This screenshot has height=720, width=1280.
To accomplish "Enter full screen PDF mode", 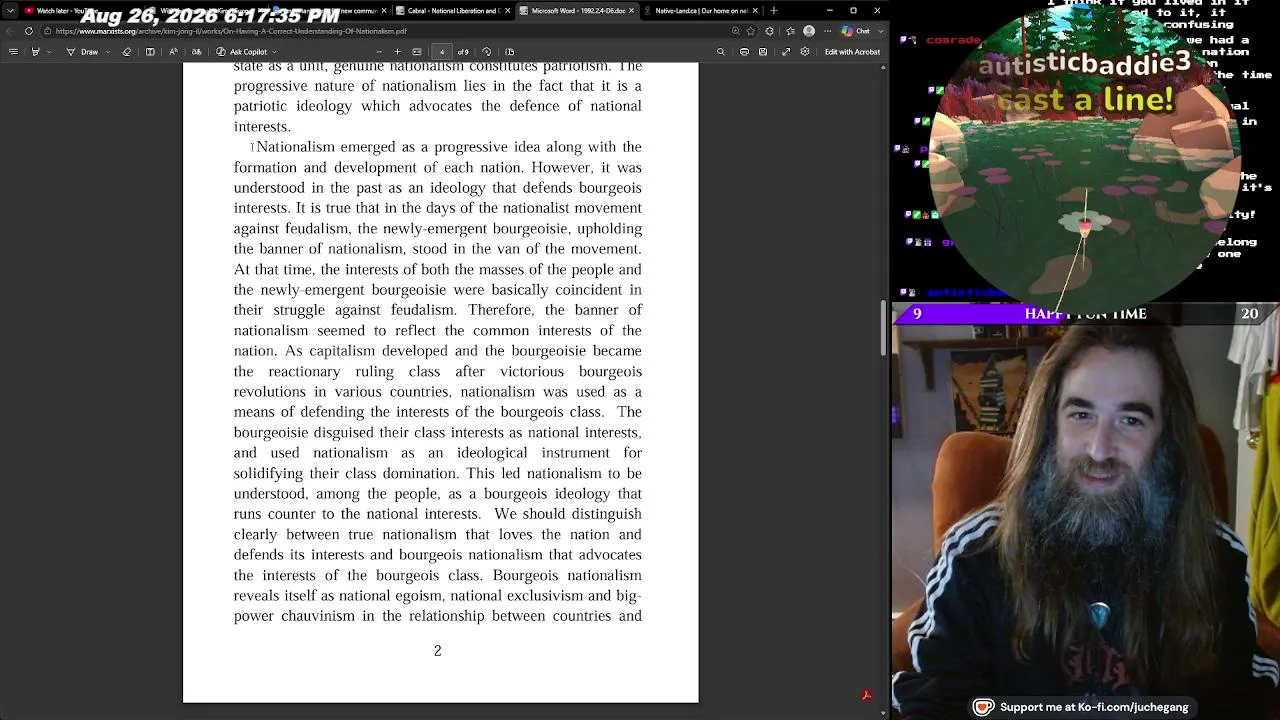I will pos(786,52).
